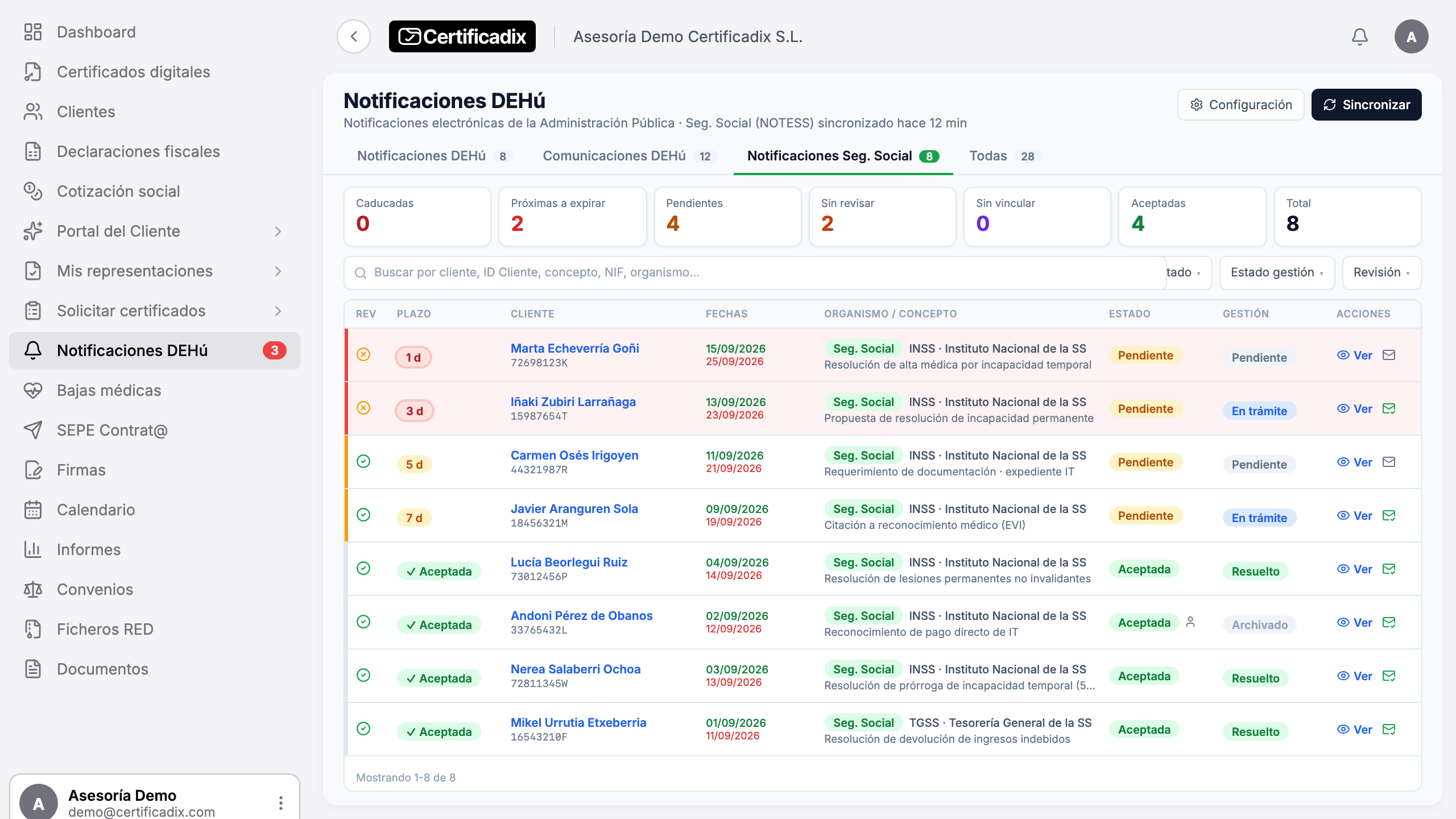Image resolution: width=1456 pixels, height=819 pixels.
Task: Open the Revisión filter dropdown
Action: (1381, 272)
